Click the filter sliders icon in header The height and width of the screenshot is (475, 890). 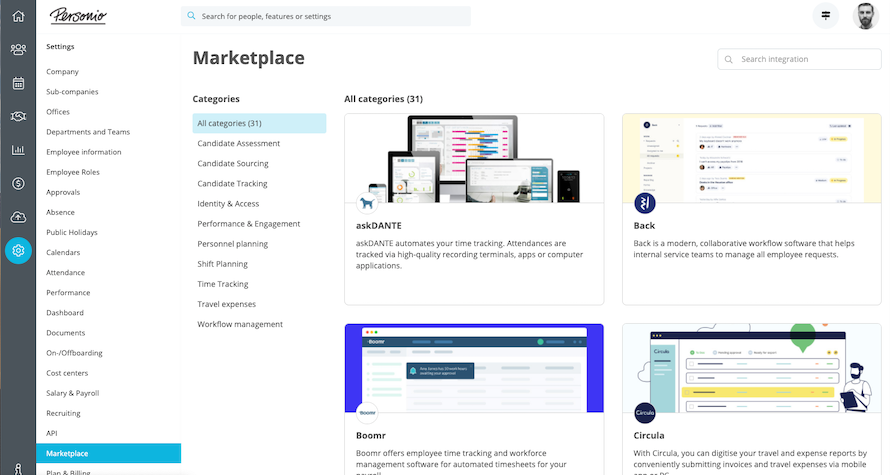coord(826,16)
